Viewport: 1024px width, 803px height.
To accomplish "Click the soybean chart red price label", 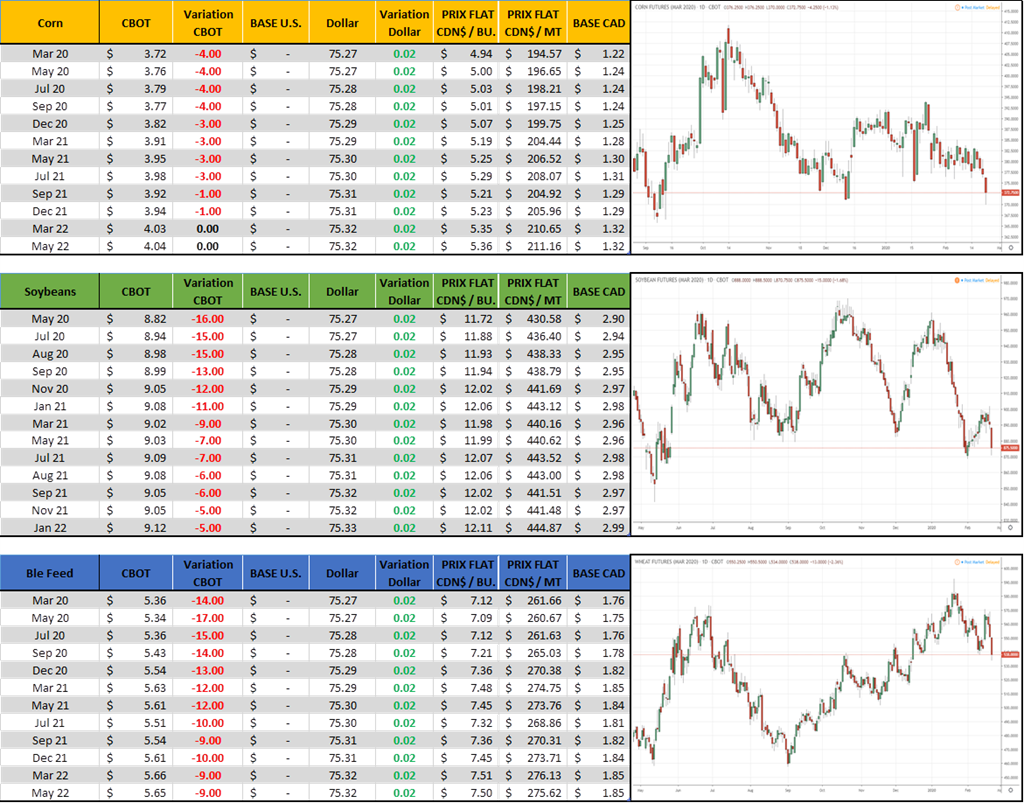I will pyautogui.click(x=1009, y=449).
